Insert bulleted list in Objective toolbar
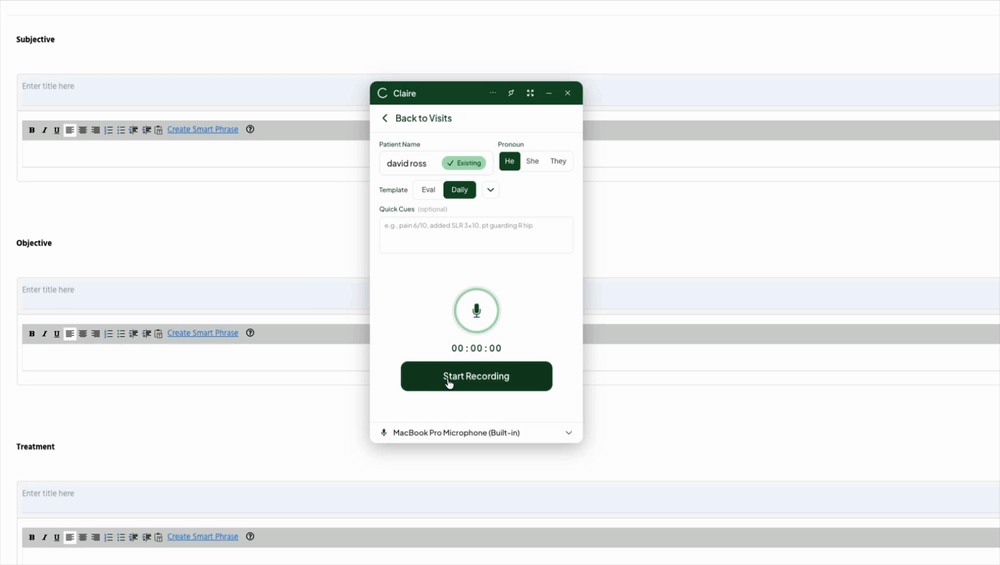Viewport: 1000px width, 565px height. pos(121,334)
